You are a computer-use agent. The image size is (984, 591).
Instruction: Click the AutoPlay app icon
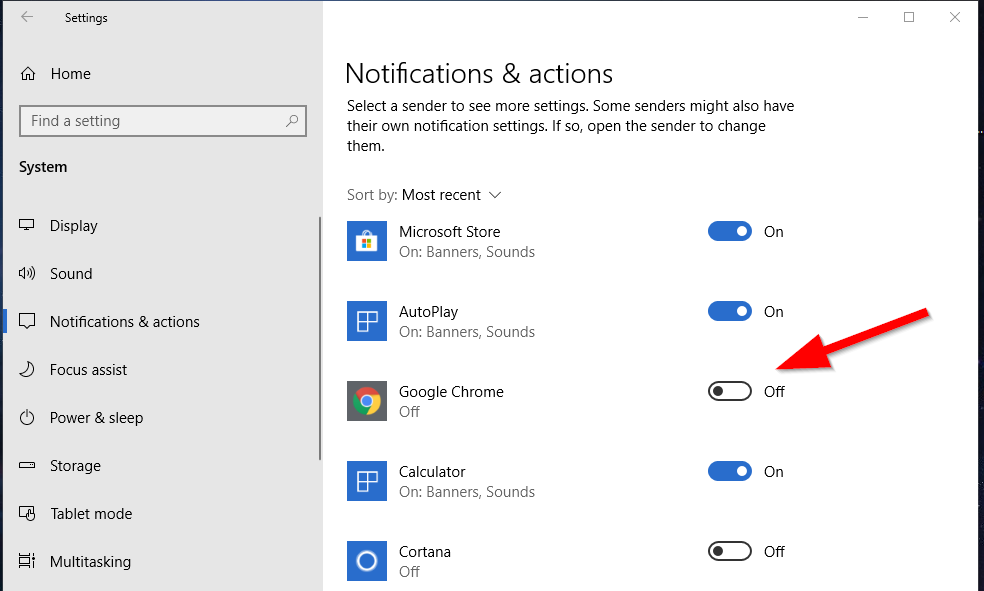[367, 321]
